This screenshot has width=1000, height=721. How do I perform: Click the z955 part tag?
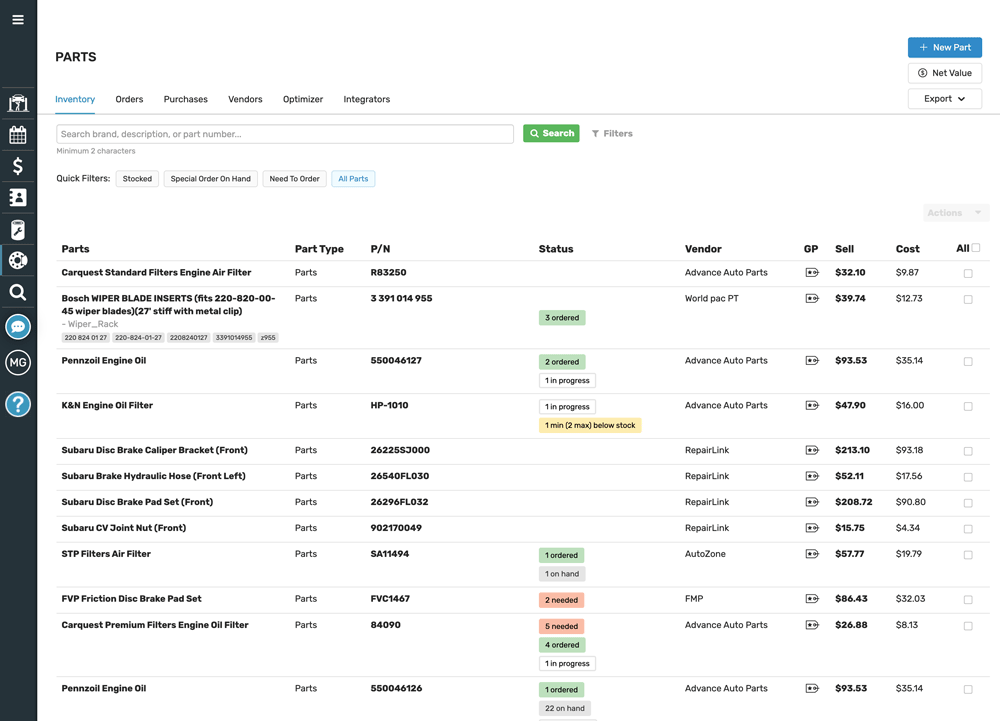point(268,338)
